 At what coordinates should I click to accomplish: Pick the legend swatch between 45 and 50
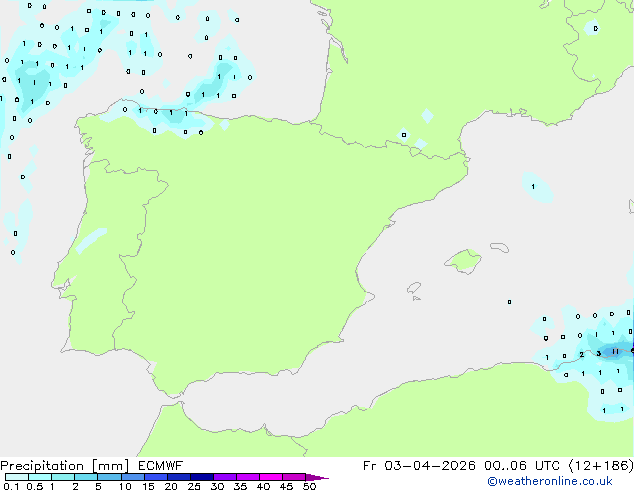pos(294,477)
